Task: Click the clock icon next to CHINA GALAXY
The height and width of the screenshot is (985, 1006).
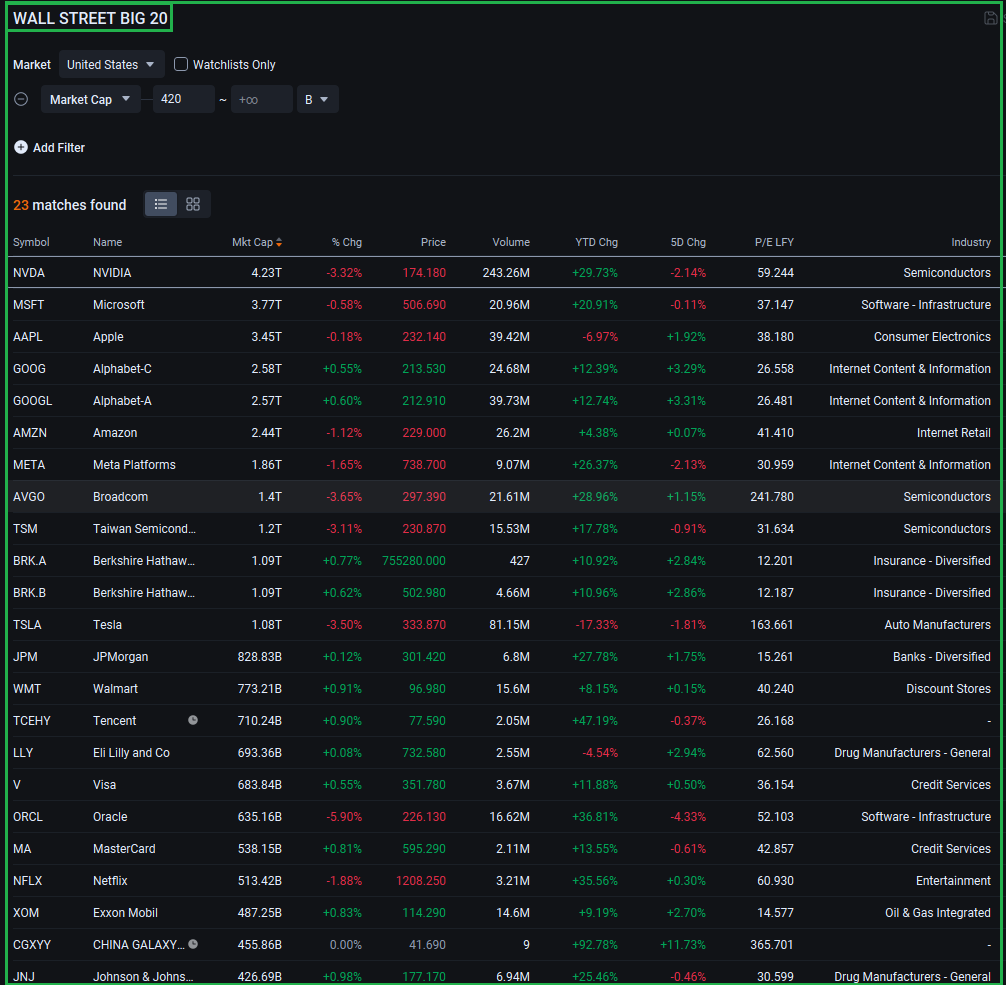Action: pos(193,944)
